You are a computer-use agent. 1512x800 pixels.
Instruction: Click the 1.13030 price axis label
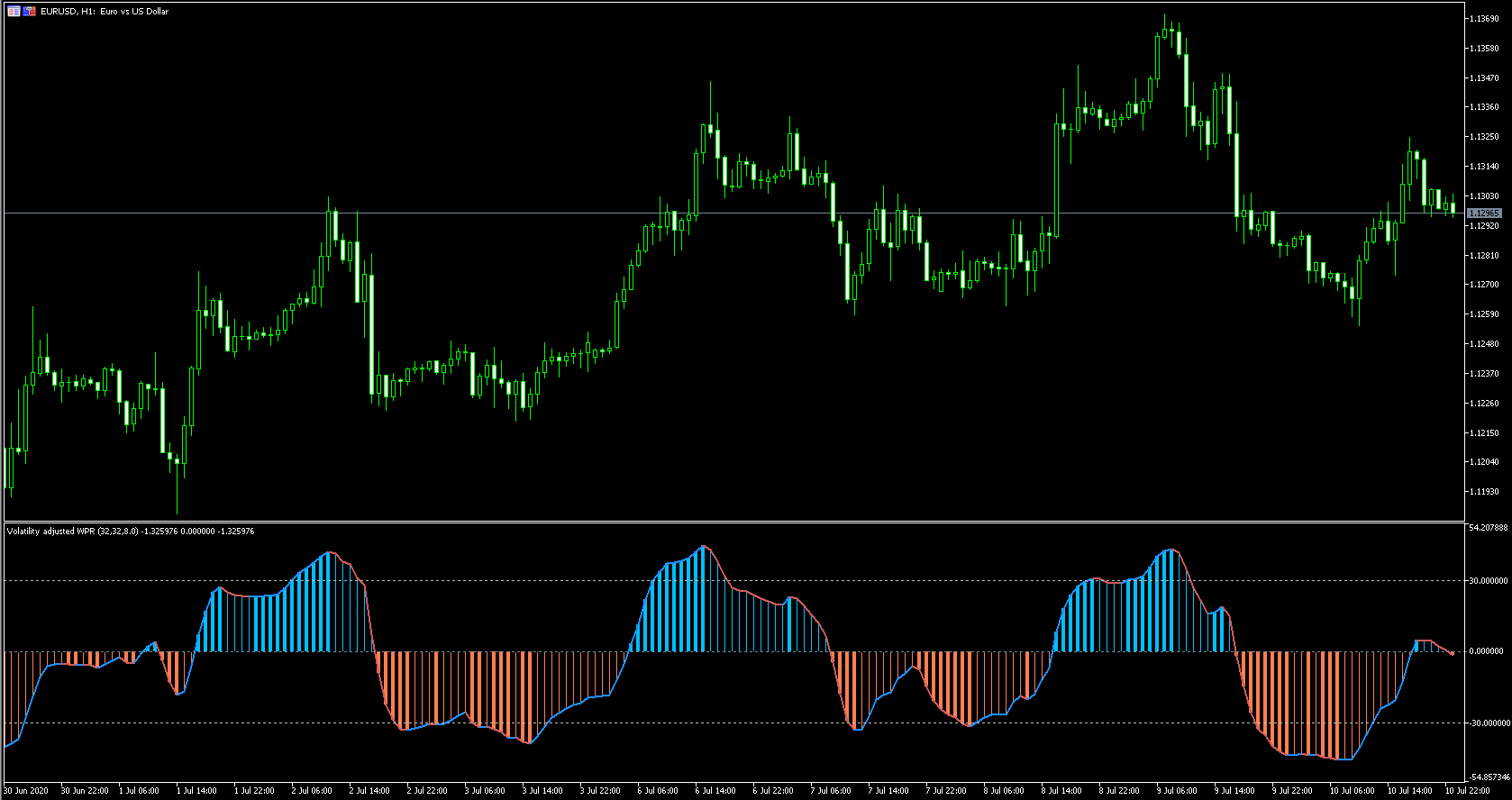point(1484,196)
